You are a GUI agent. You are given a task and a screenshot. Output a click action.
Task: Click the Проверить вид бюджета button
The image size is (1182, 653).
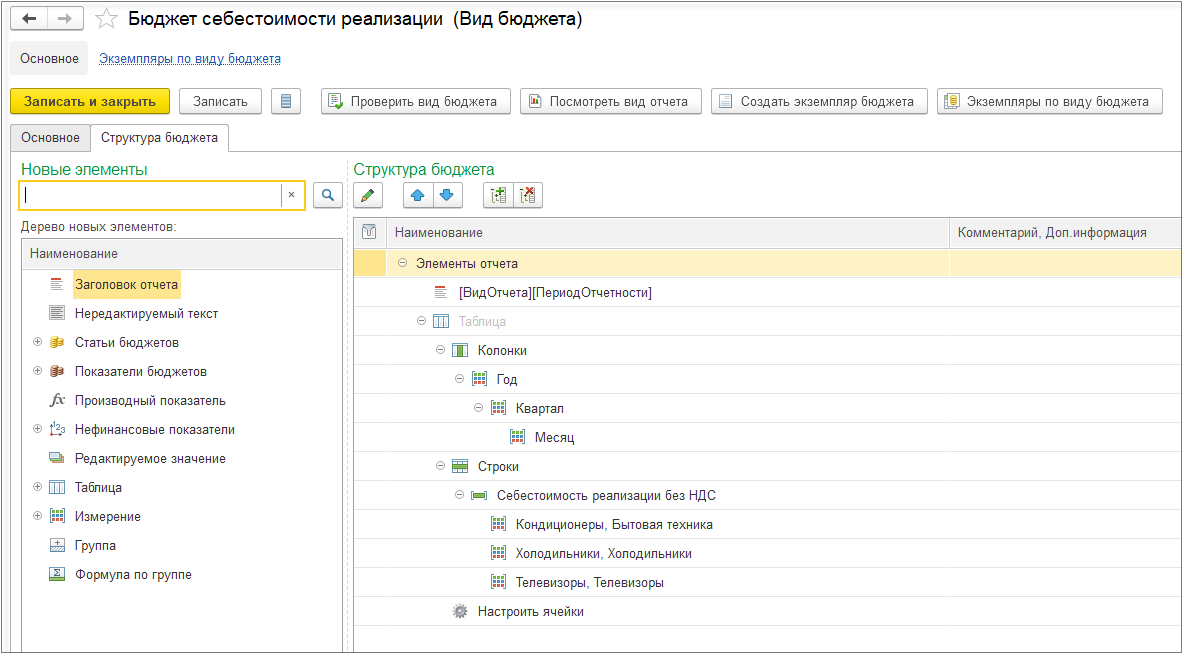click(415, 101)
